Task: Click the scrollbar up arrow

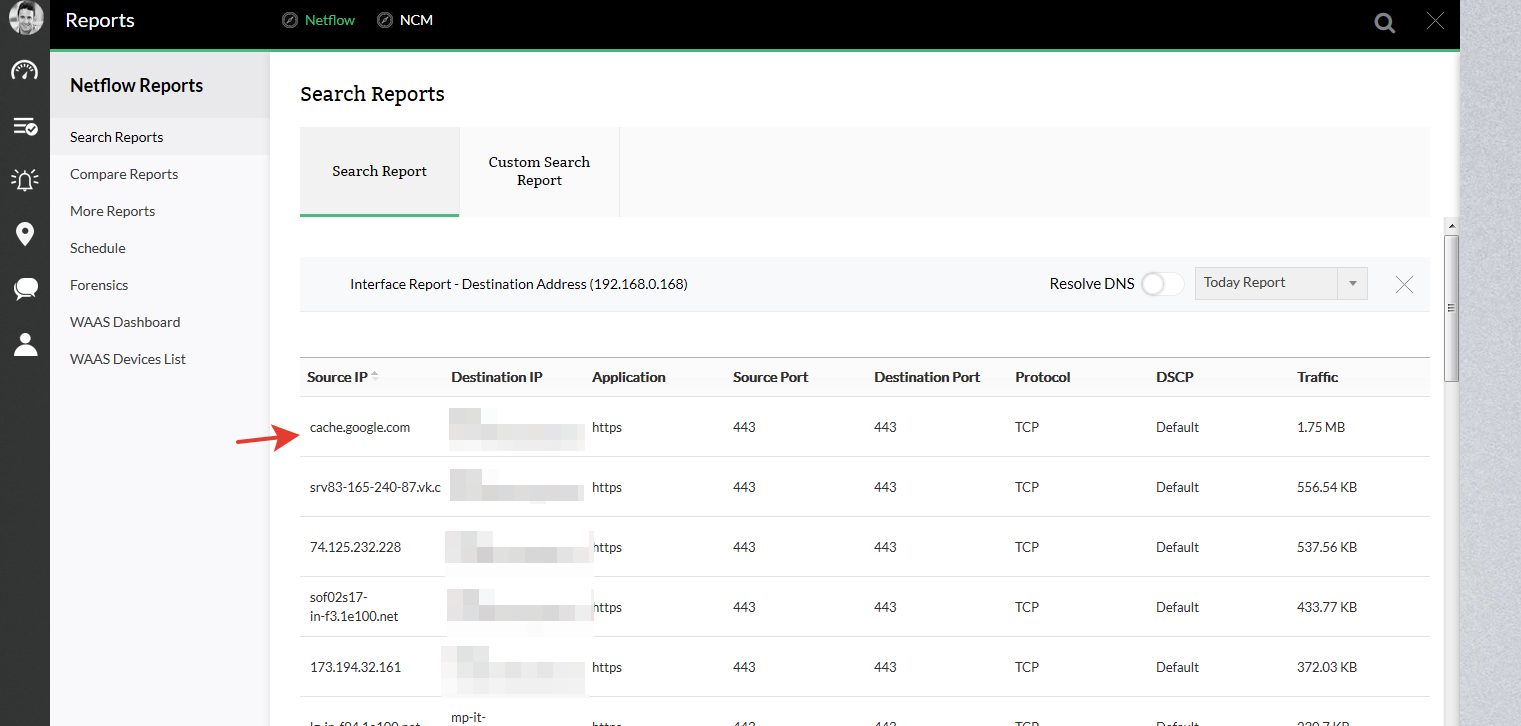Action: (1452, 225)
